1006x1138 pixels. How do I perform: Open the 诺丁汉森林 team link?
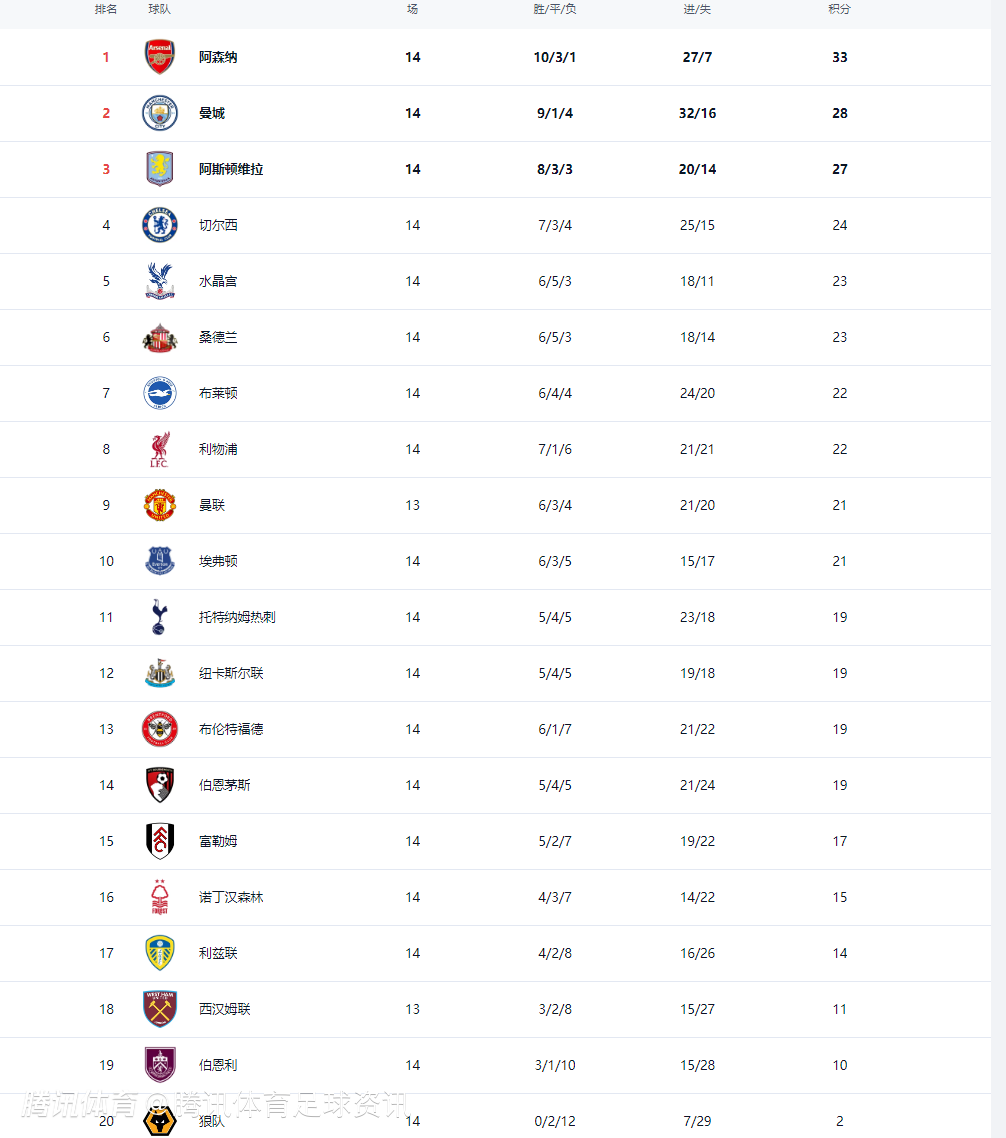231,897
